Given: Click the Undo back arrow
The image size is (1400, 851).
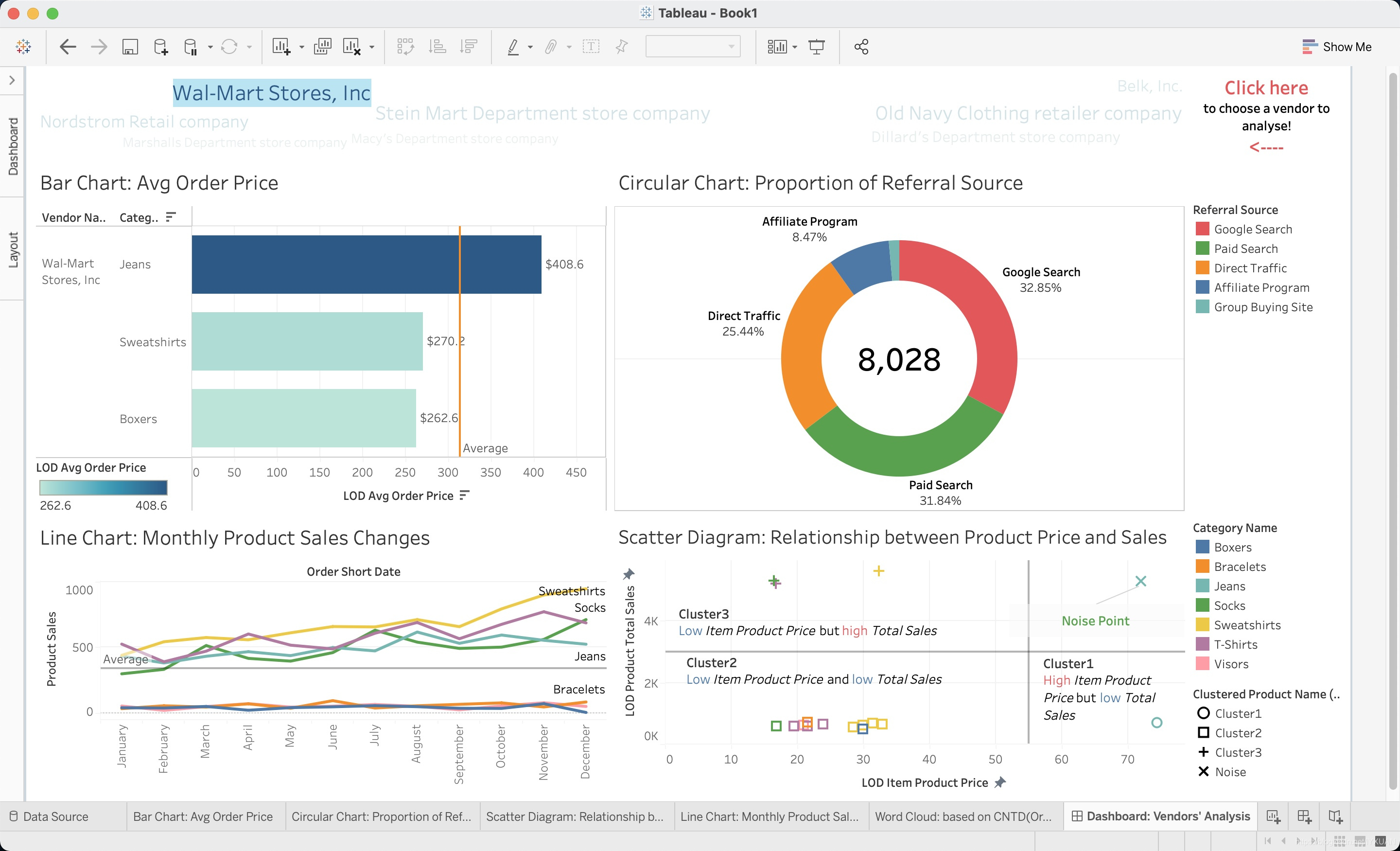Looking at the screenshot, I should [x=68, y=47].
